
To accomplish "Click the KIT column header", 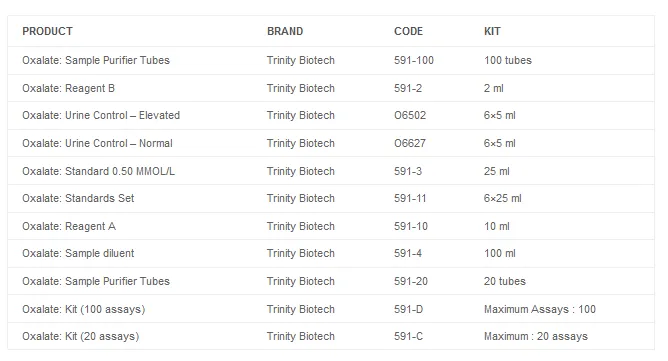I will 492,31.
